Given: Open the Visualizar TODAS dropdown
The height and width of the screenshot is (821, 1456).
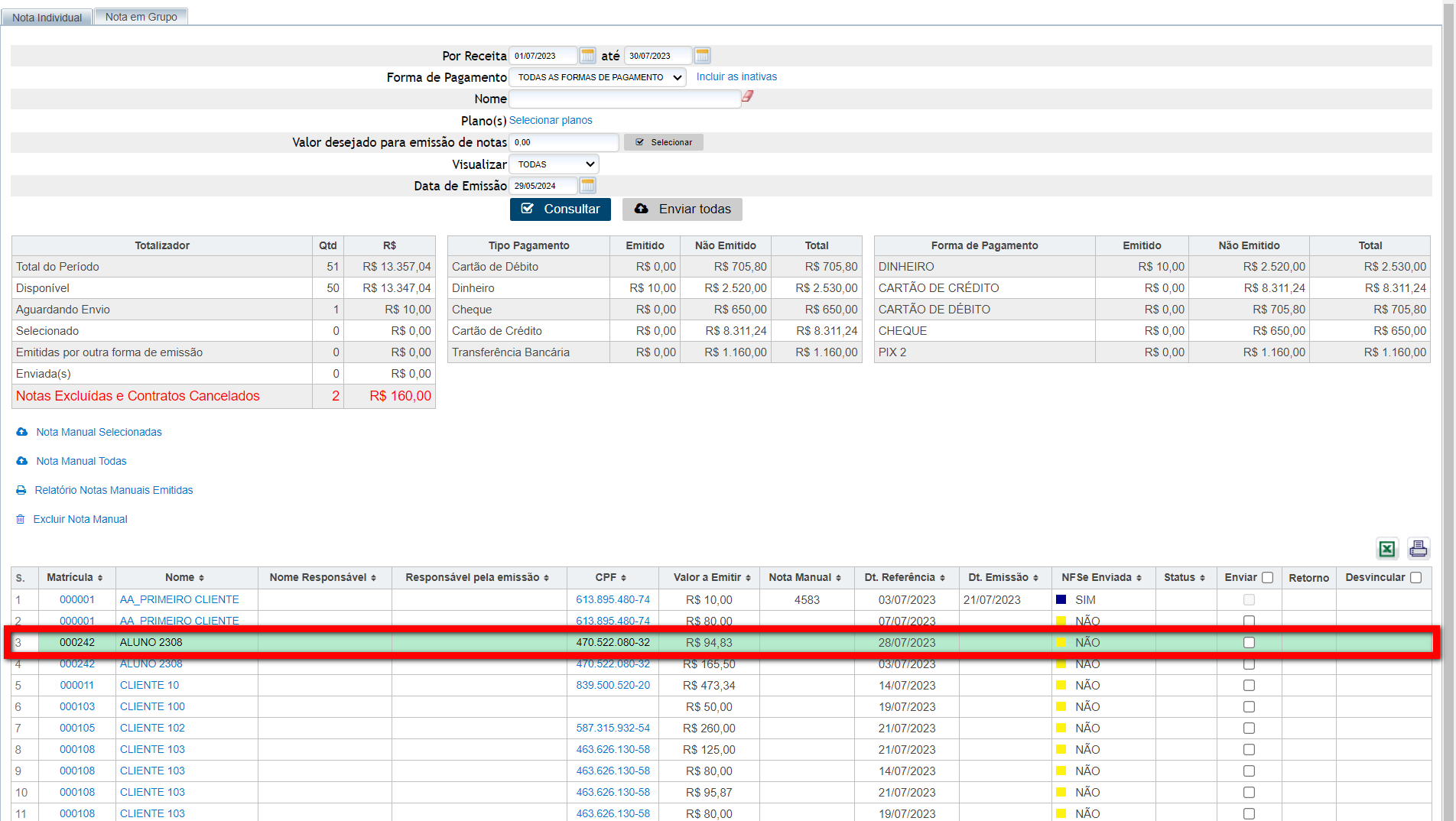Looking at the screenshot, I should 554,164.
